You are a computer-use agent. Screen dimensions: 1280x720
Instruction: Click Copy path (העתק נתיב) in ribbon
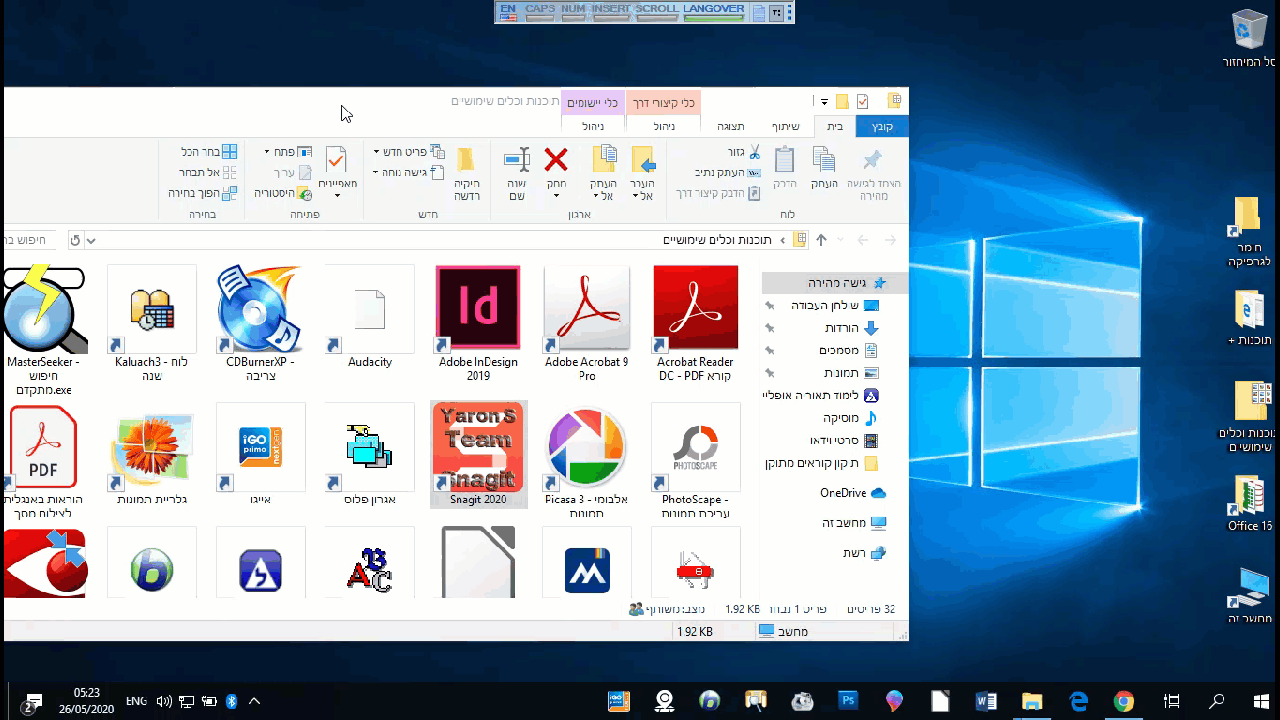pyautogui.click(x=728, y=172)
